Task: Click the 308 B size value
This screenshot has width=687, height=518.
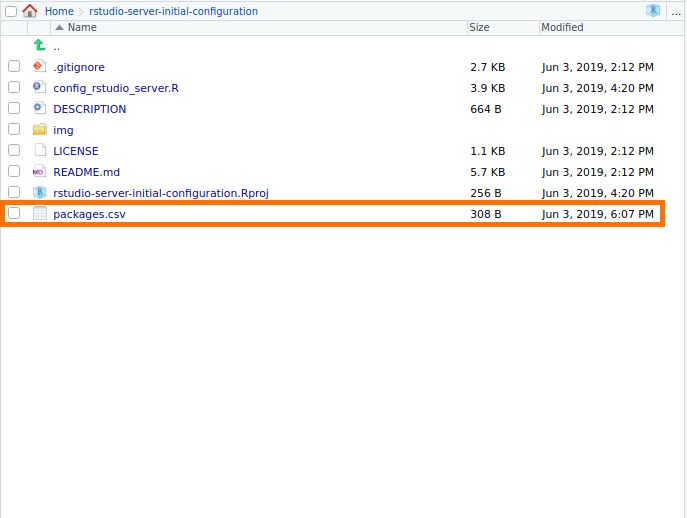Action: (x=486, y=214)
